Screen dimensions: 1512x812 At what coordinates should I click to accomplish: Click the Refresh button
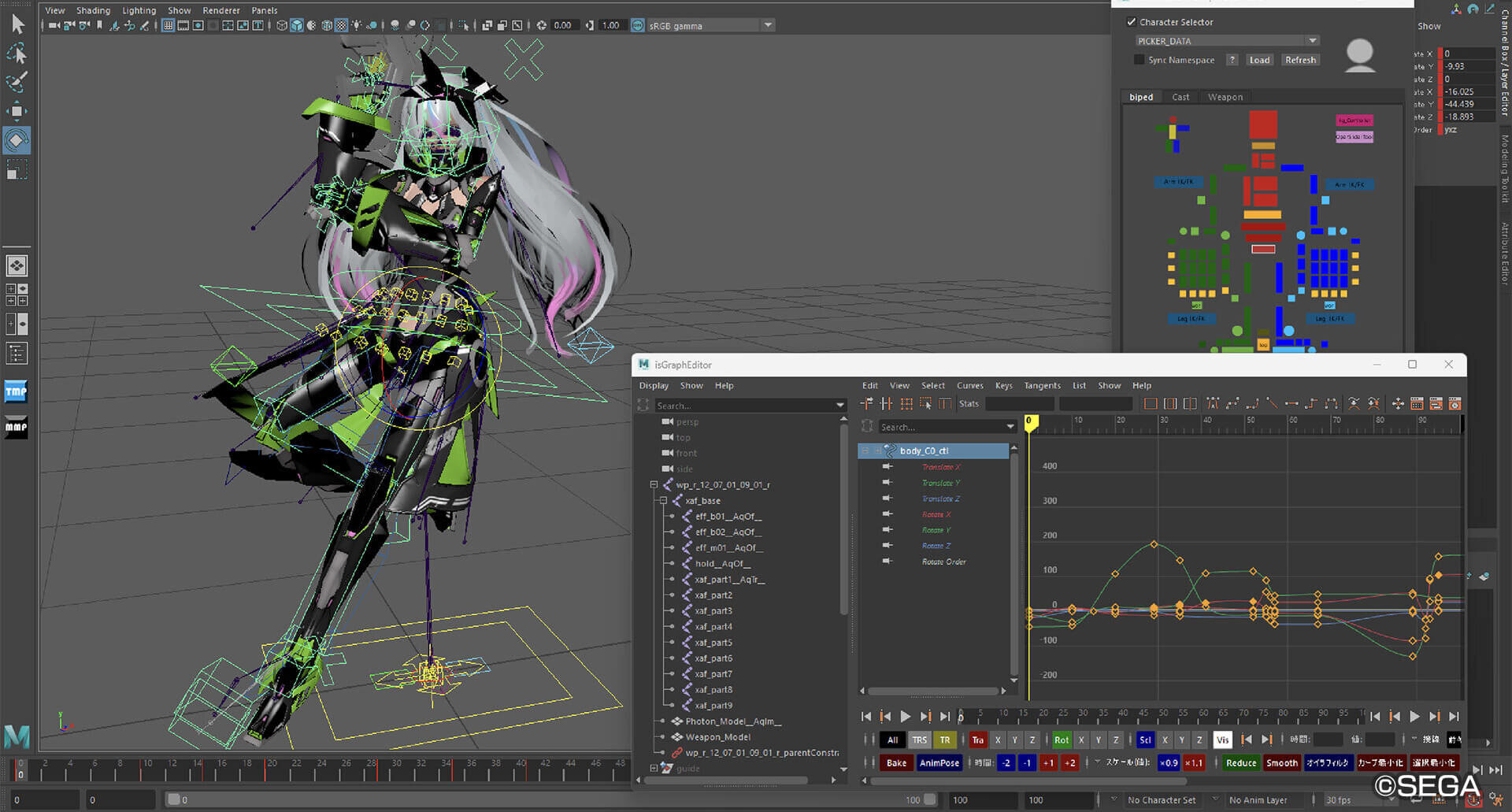pos(1300,60)
